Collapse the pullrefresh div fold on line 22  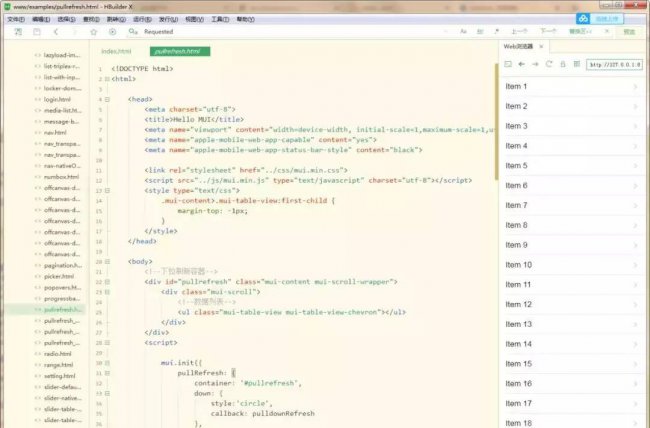(x=107, y=282)
